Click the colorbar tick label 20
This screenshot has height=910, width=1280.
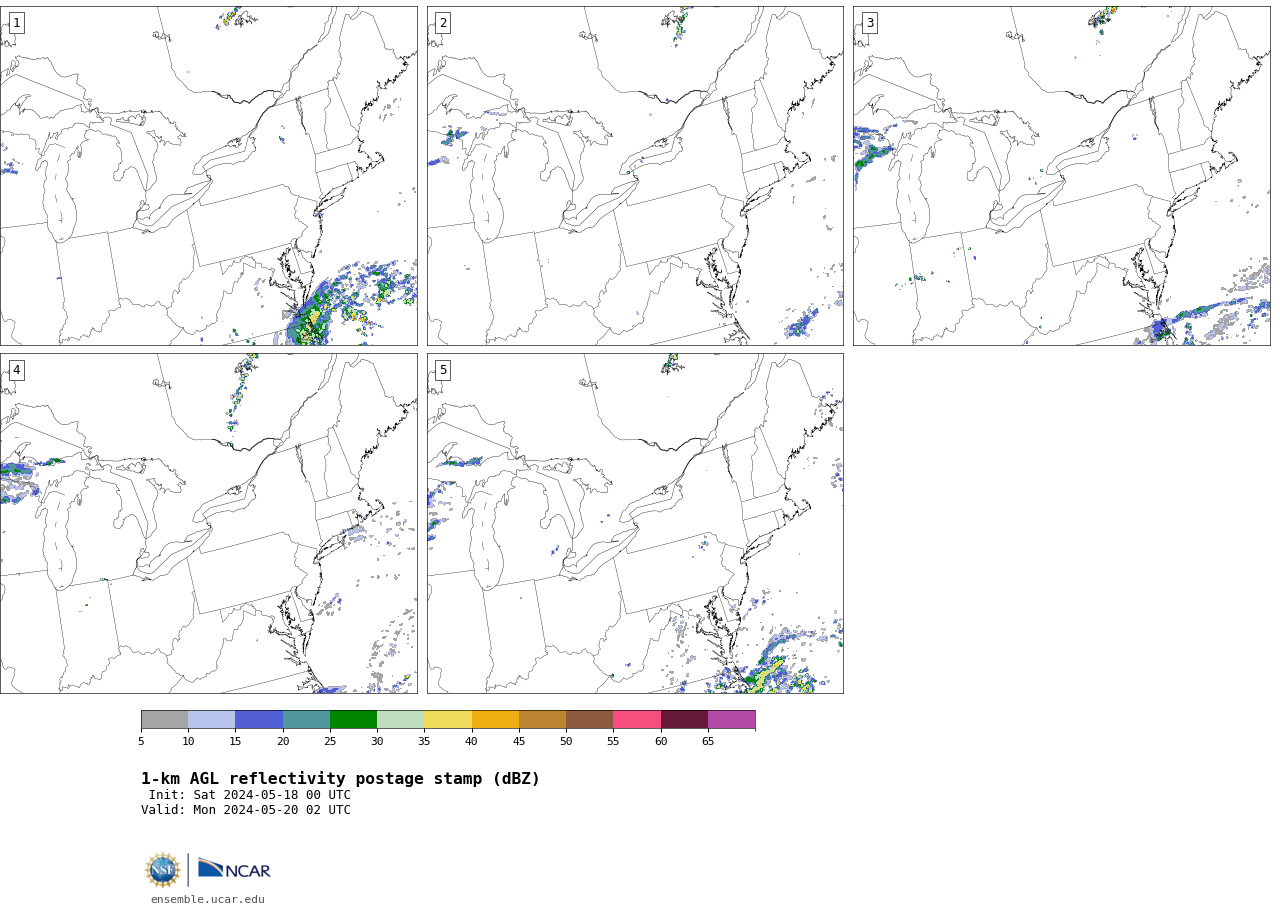(283, 741)
